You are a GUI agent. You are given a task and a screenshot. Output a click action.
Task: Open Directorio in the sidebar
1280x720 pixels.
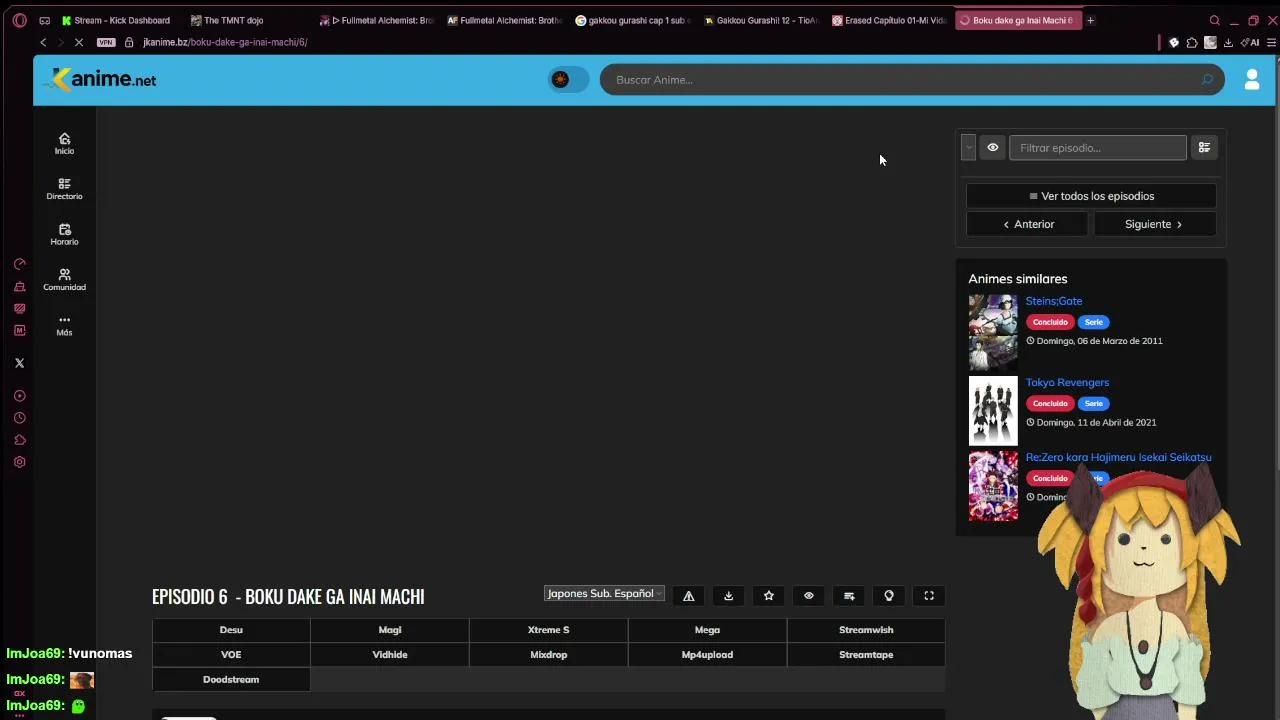(64, 189)
